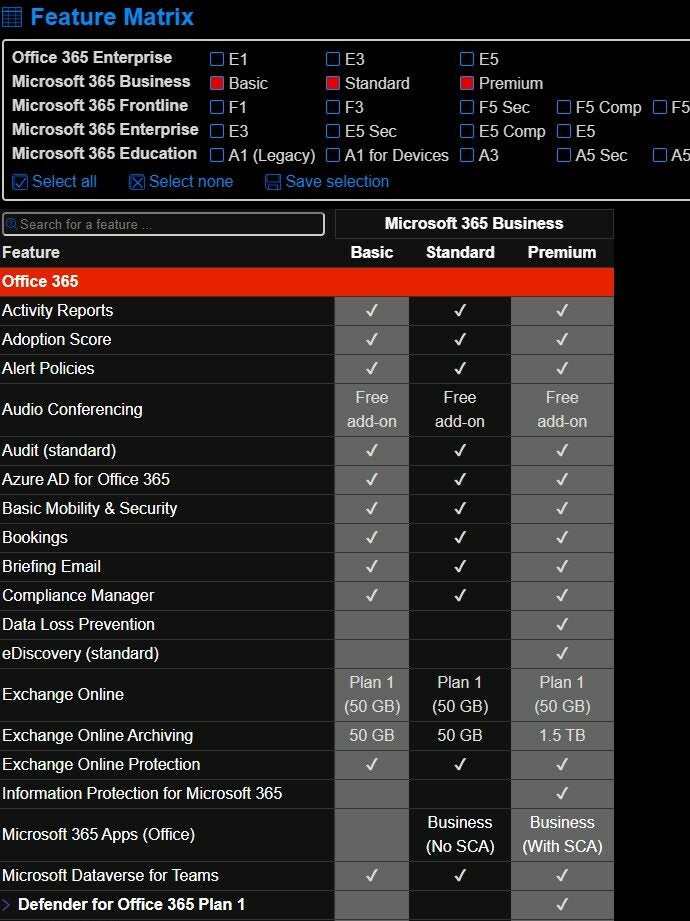690x921 pixels.
Task: Click the Microsoft 365 Business group header
Action: click(x=474, y=223)
